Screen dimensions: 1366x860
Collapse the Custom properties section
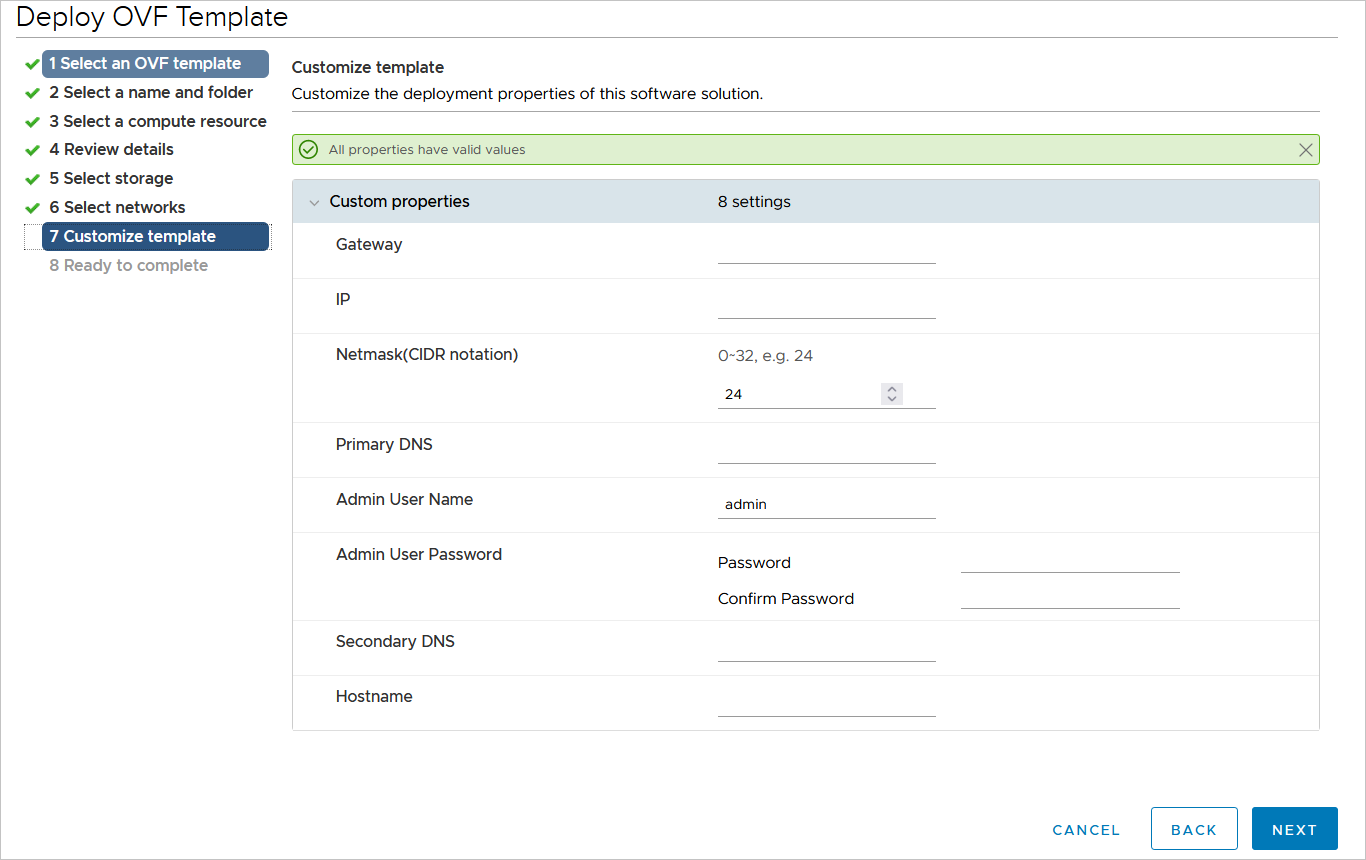pyautogui.click(x=314, y=202)
